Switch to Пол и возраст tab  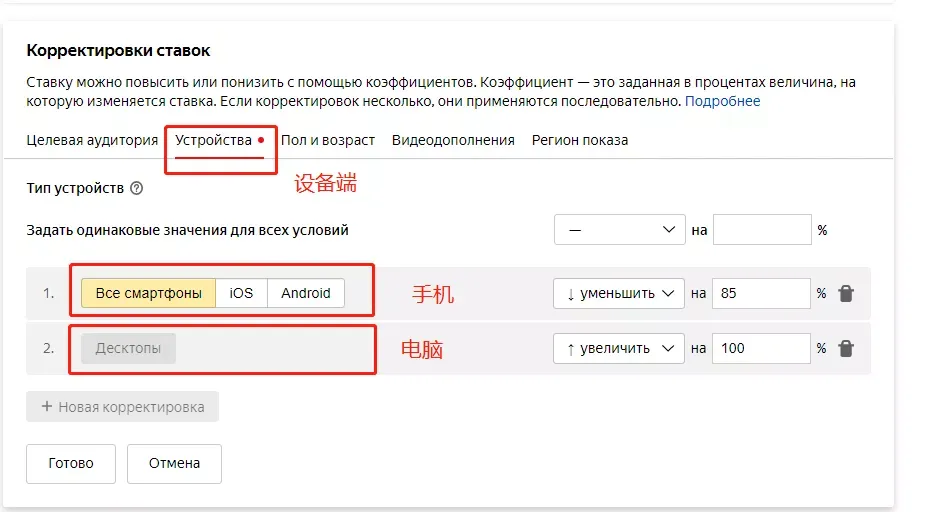click(328, 140)
